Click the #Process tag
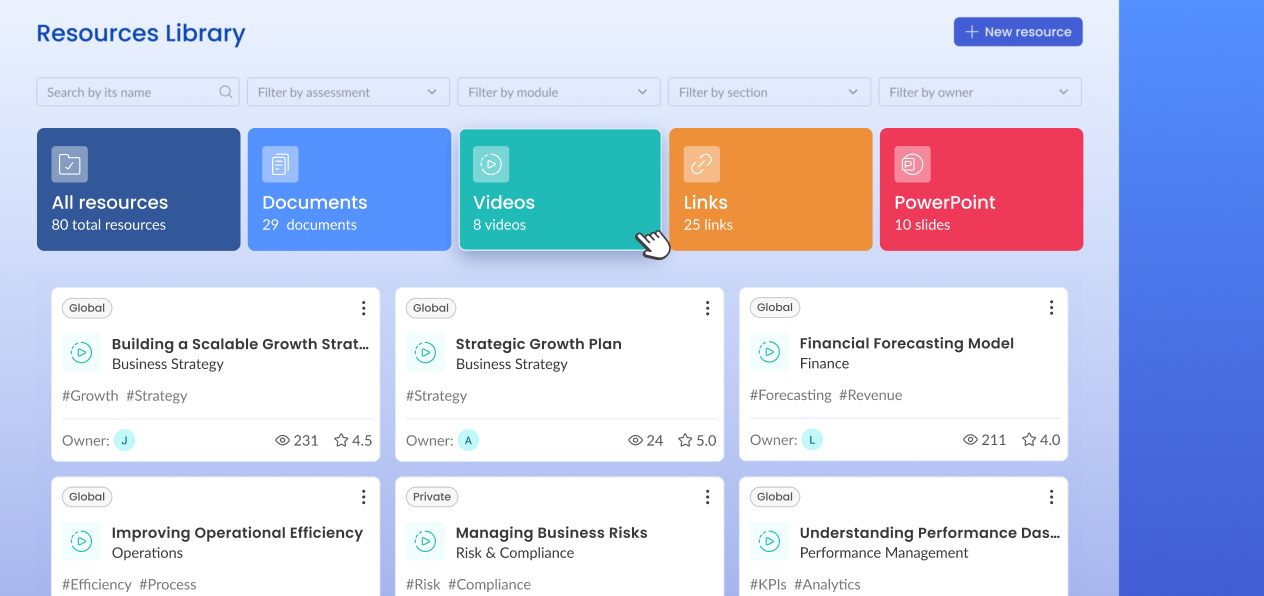 168,585
